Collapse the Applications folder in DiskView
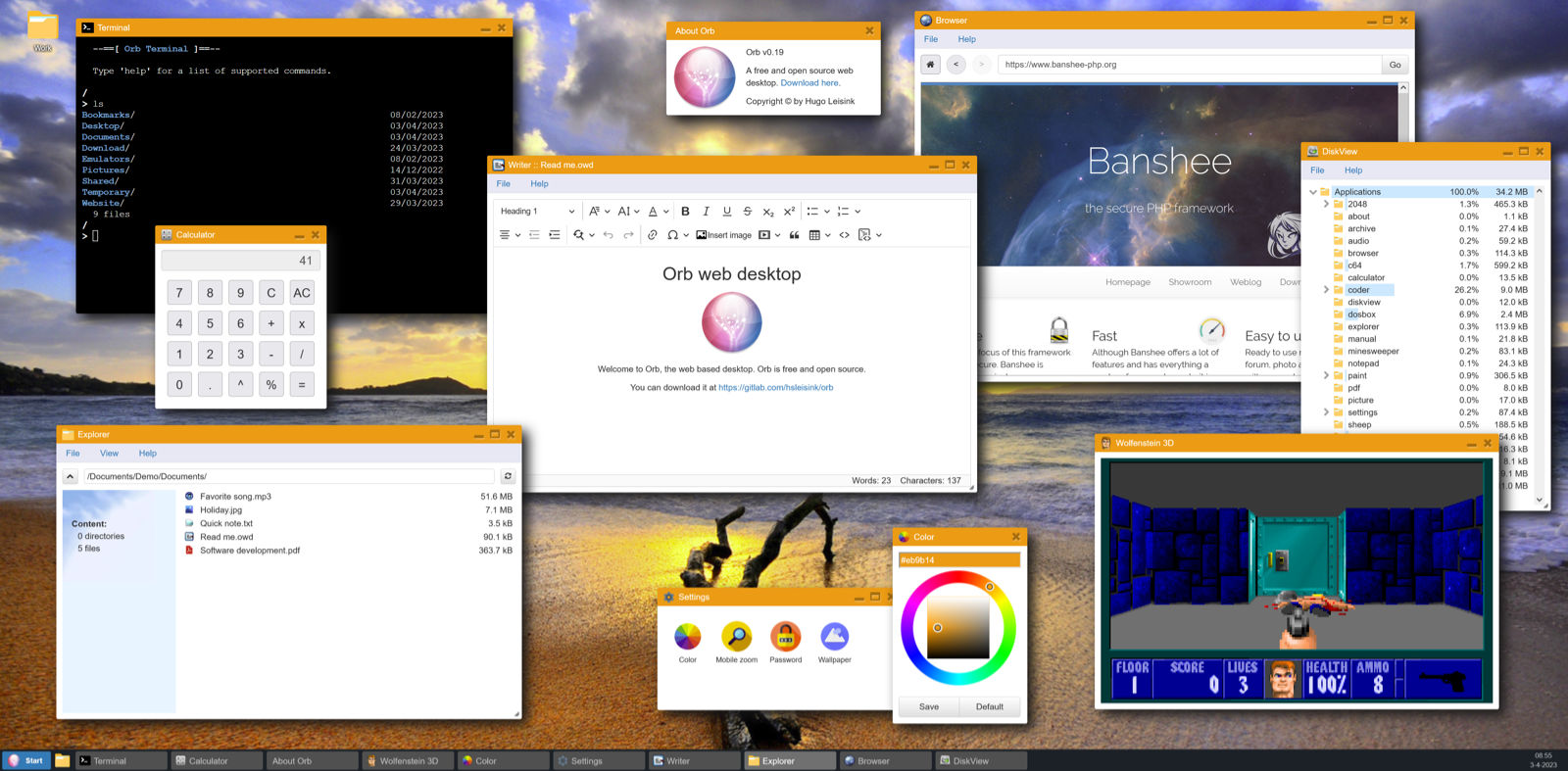The height and width of the screenshot is (771, 1568). [x=1313, y=192]
